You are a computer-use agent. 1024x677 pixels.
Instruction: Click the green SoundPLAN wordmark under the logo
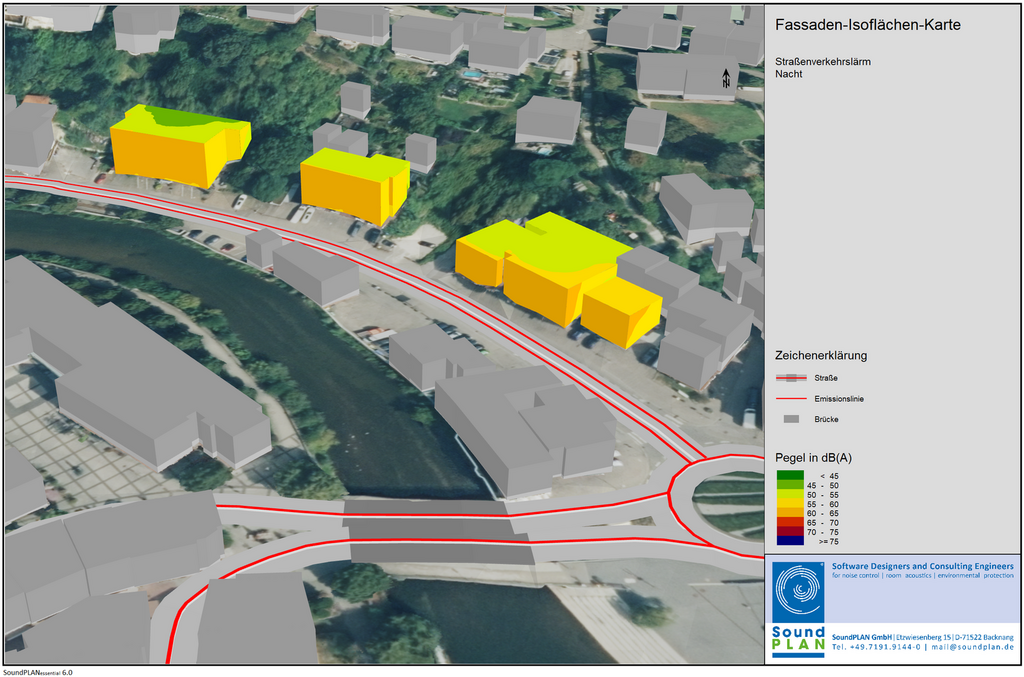[x=798, y=640]
